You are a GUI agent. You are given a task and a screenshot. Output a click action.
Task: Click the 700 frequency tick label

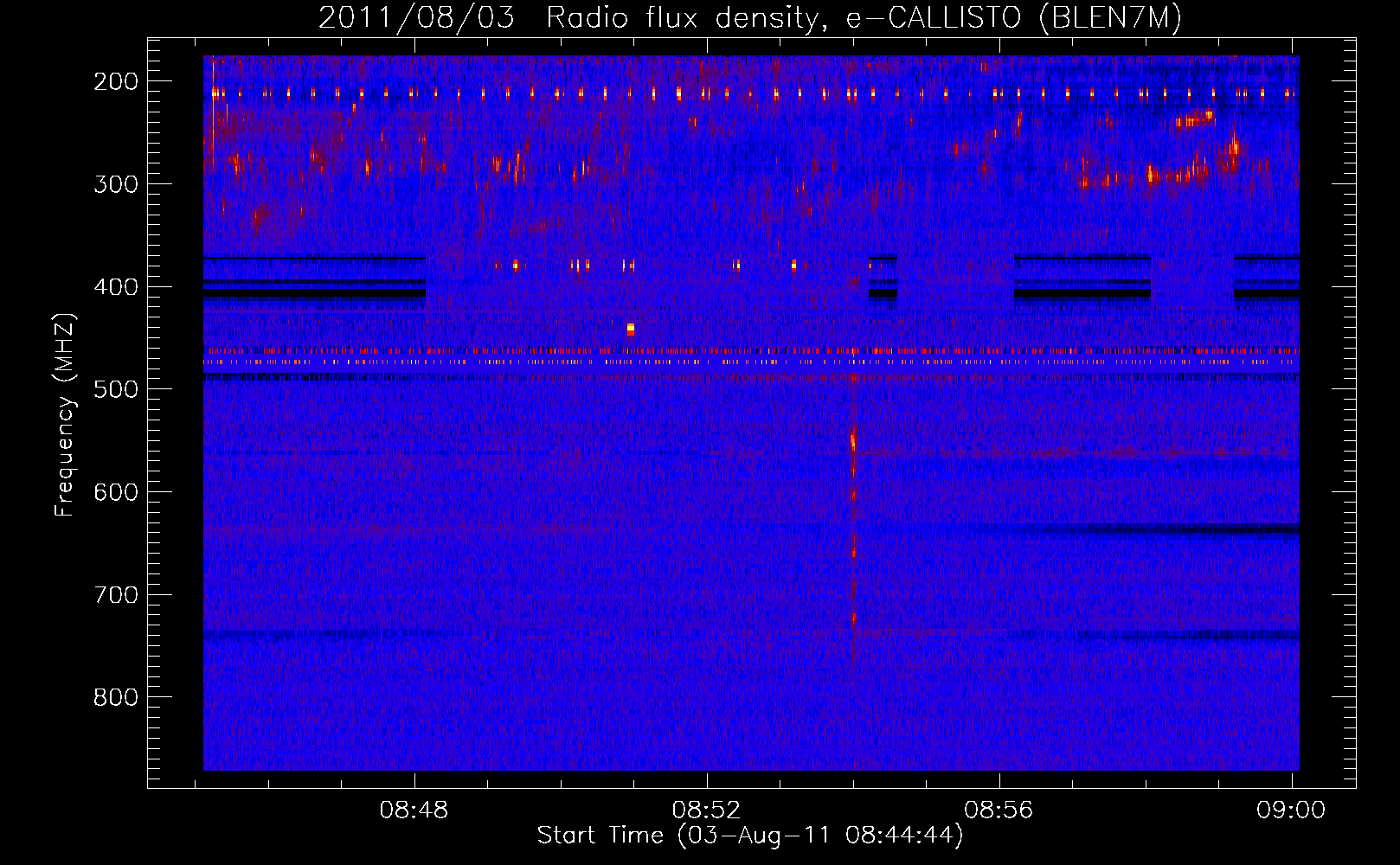coord(116,595)
